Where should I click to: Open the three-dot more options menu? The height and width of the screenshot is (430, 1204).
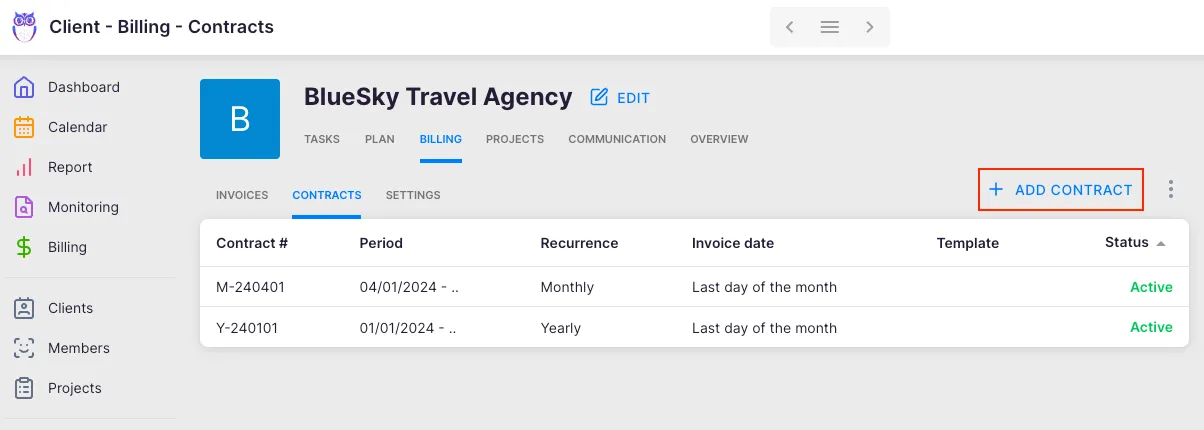click(1171, 190)
